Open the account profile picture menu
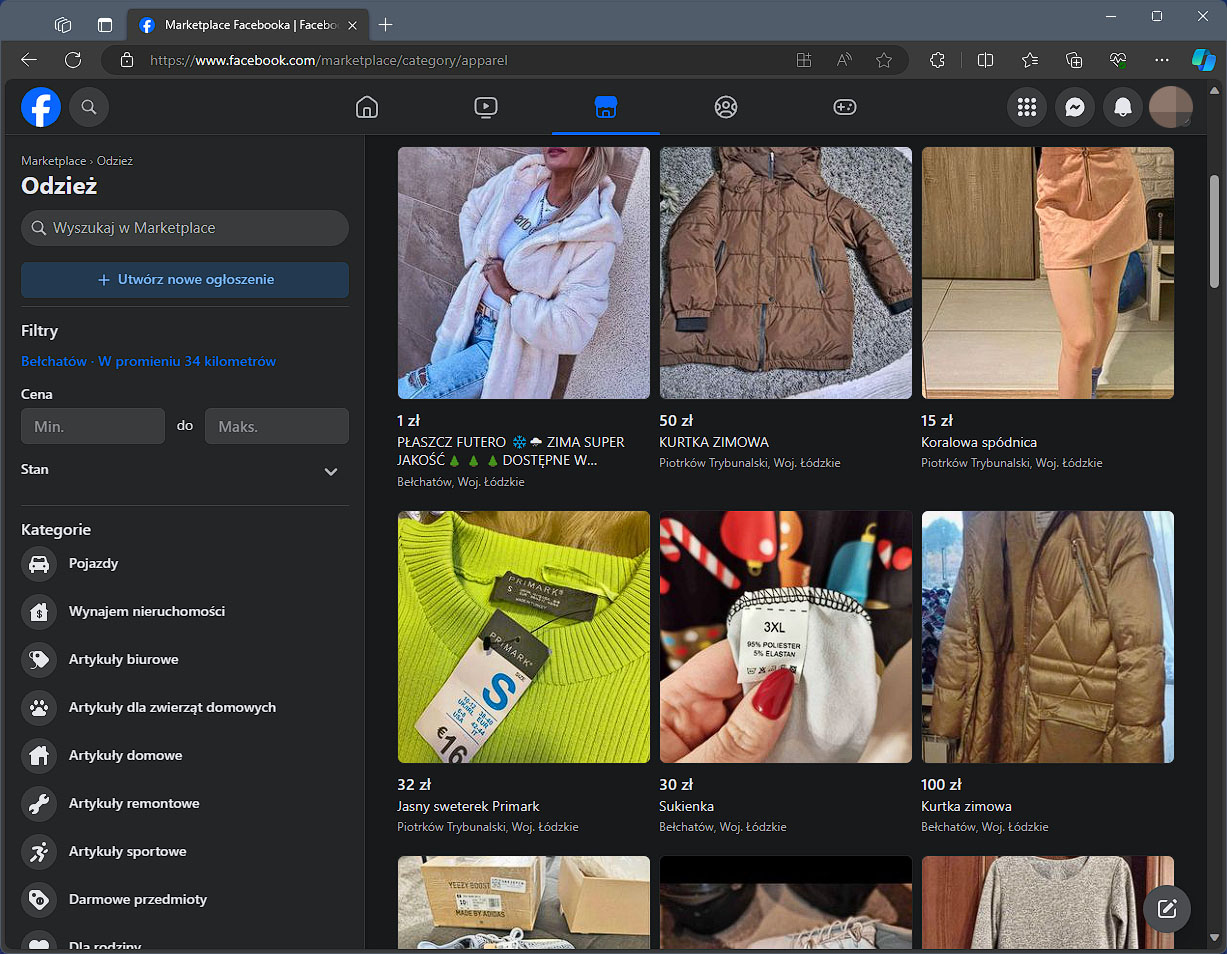 pos(1171,107)
